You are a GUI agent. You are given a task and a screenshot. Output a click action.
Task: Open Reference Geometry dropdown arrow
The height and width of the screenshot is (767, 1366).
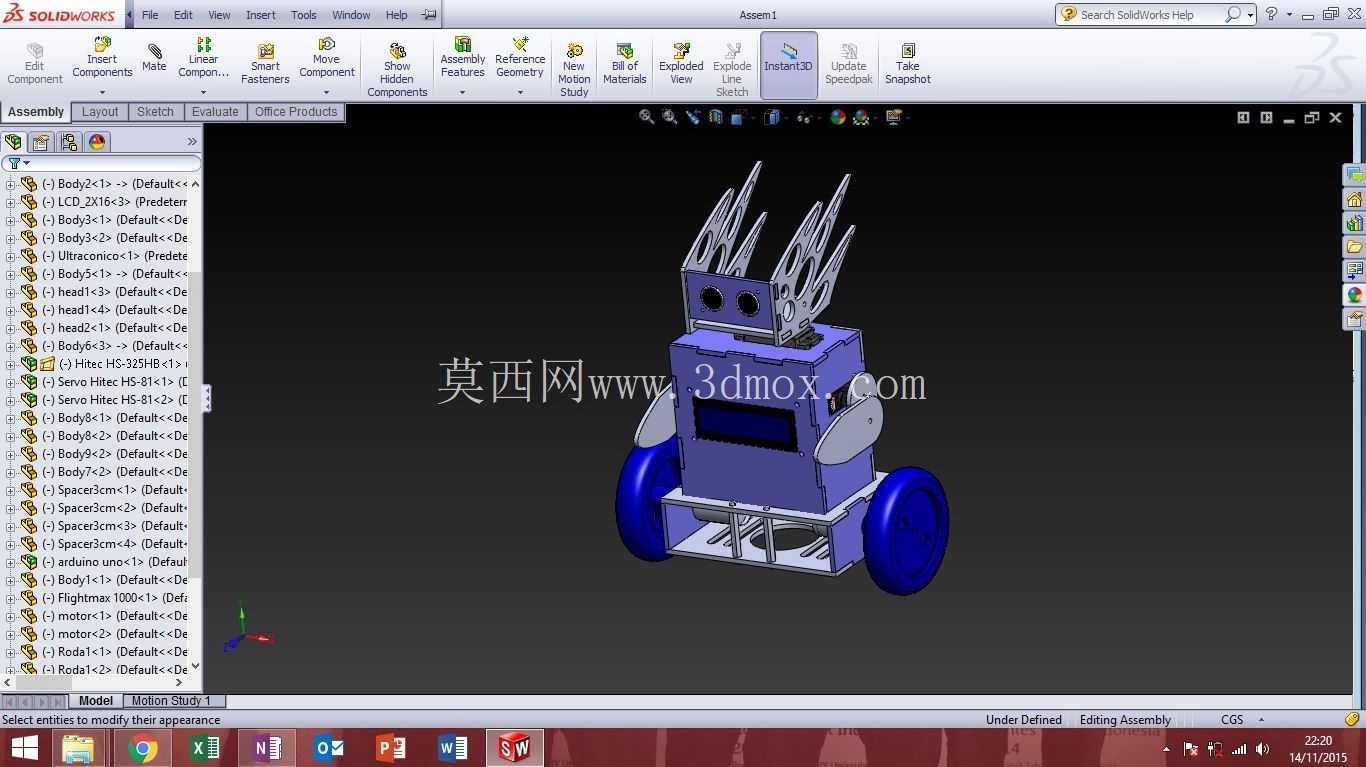coord(520,92)
